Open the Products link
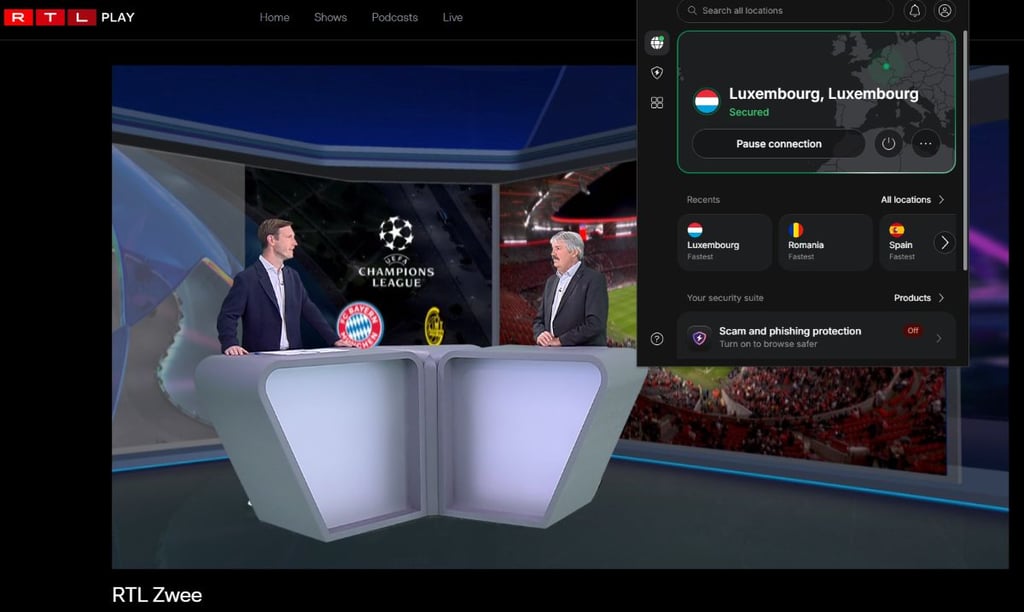 tap(919, 298)
